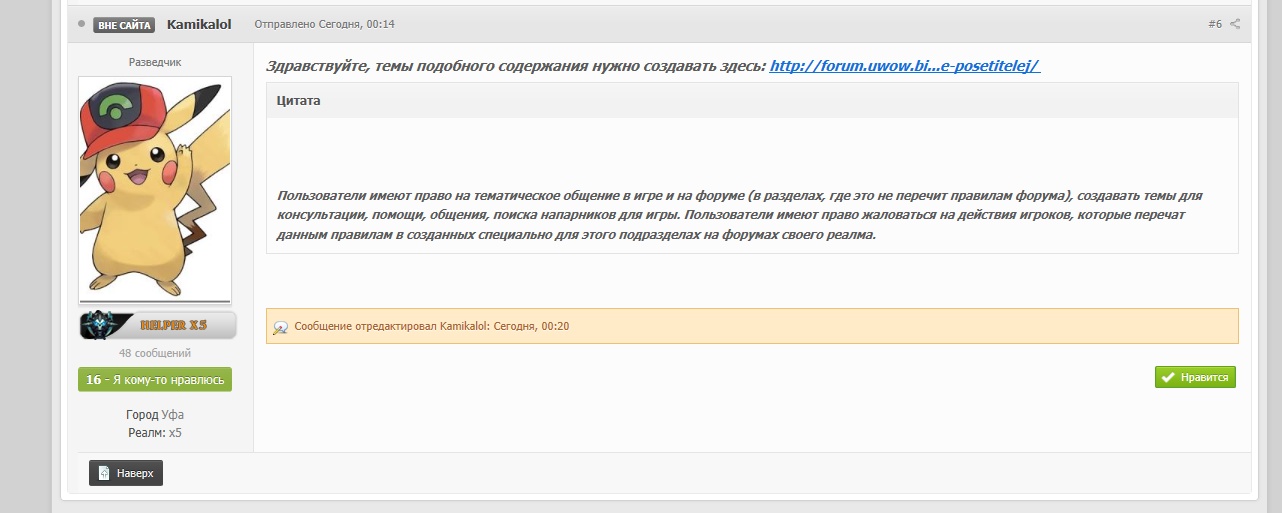Viewport: 1282px width, 513px height.
Task: Click the ВНЕ САЙТА status badge
Action: 124,25
